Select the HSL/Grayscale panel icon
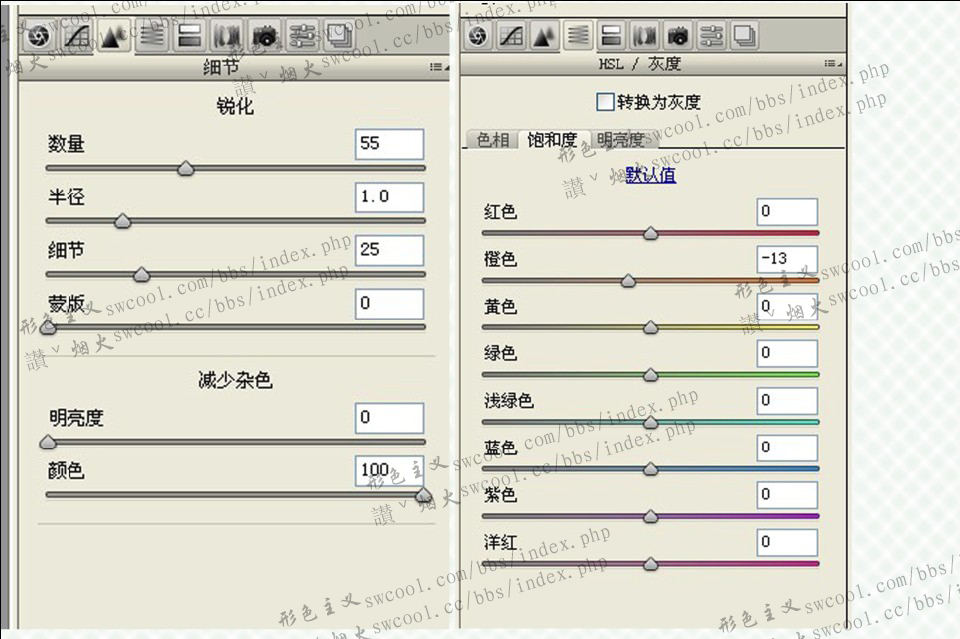This screenshot has height=639, width=960. click(578, 36)
